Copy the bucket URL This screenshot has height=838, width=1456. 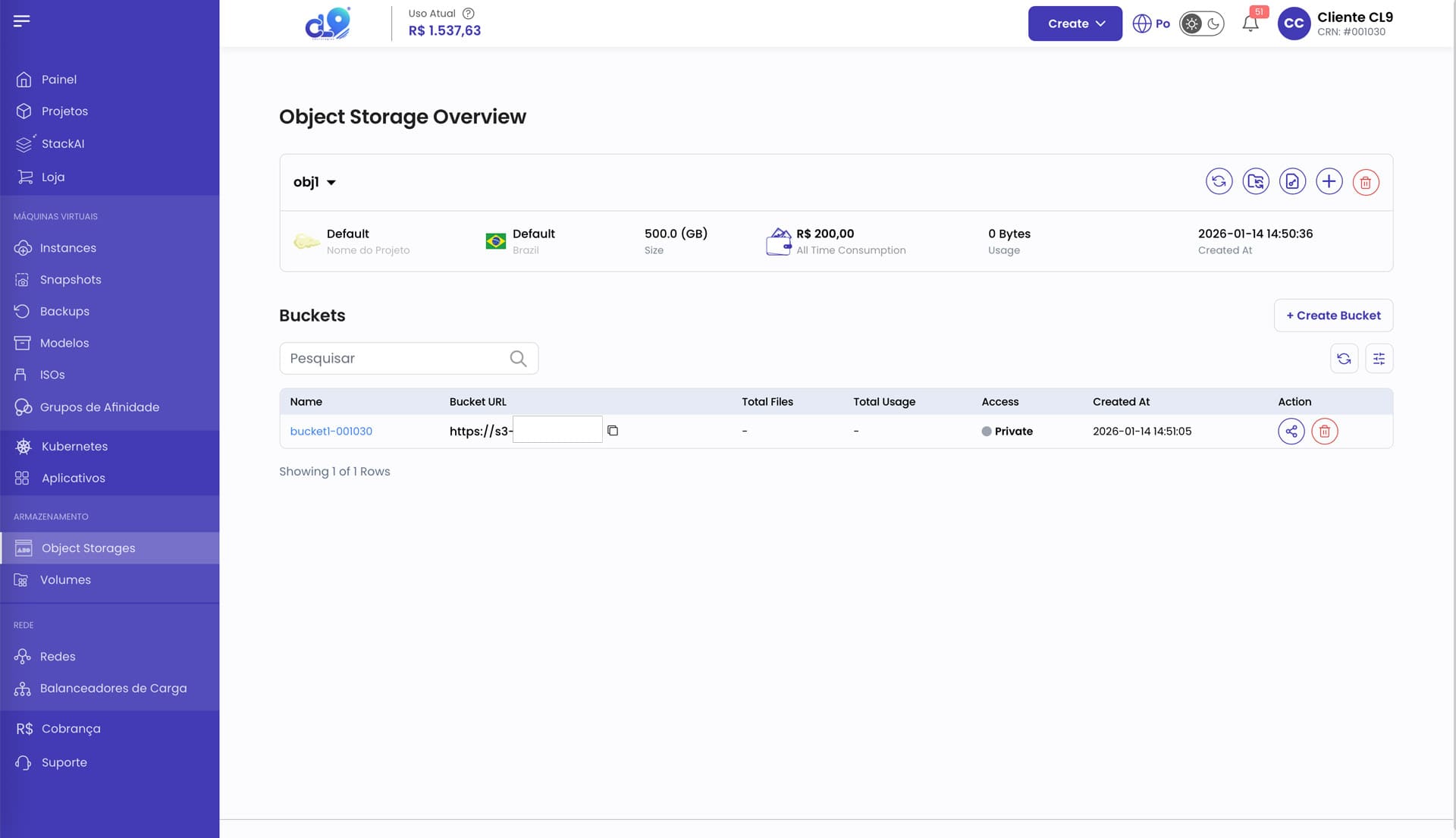tap(613, 431)
